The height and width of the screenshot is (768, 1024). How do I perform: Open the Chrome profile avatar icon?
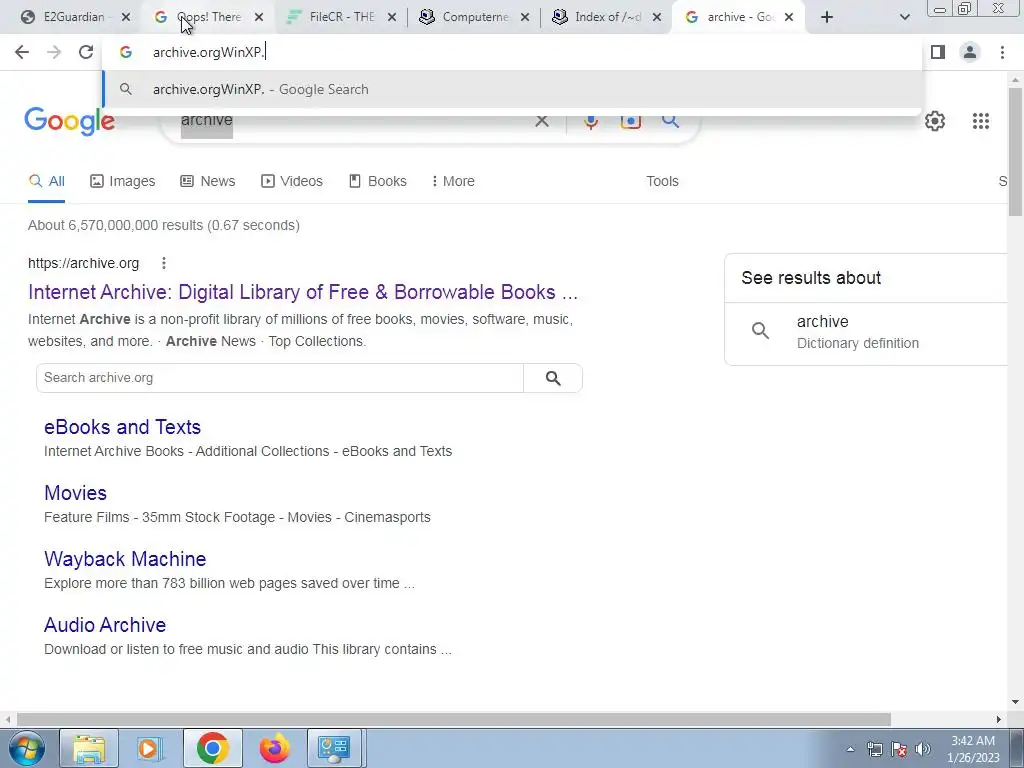pyautogui.click(x=970, y=52)
